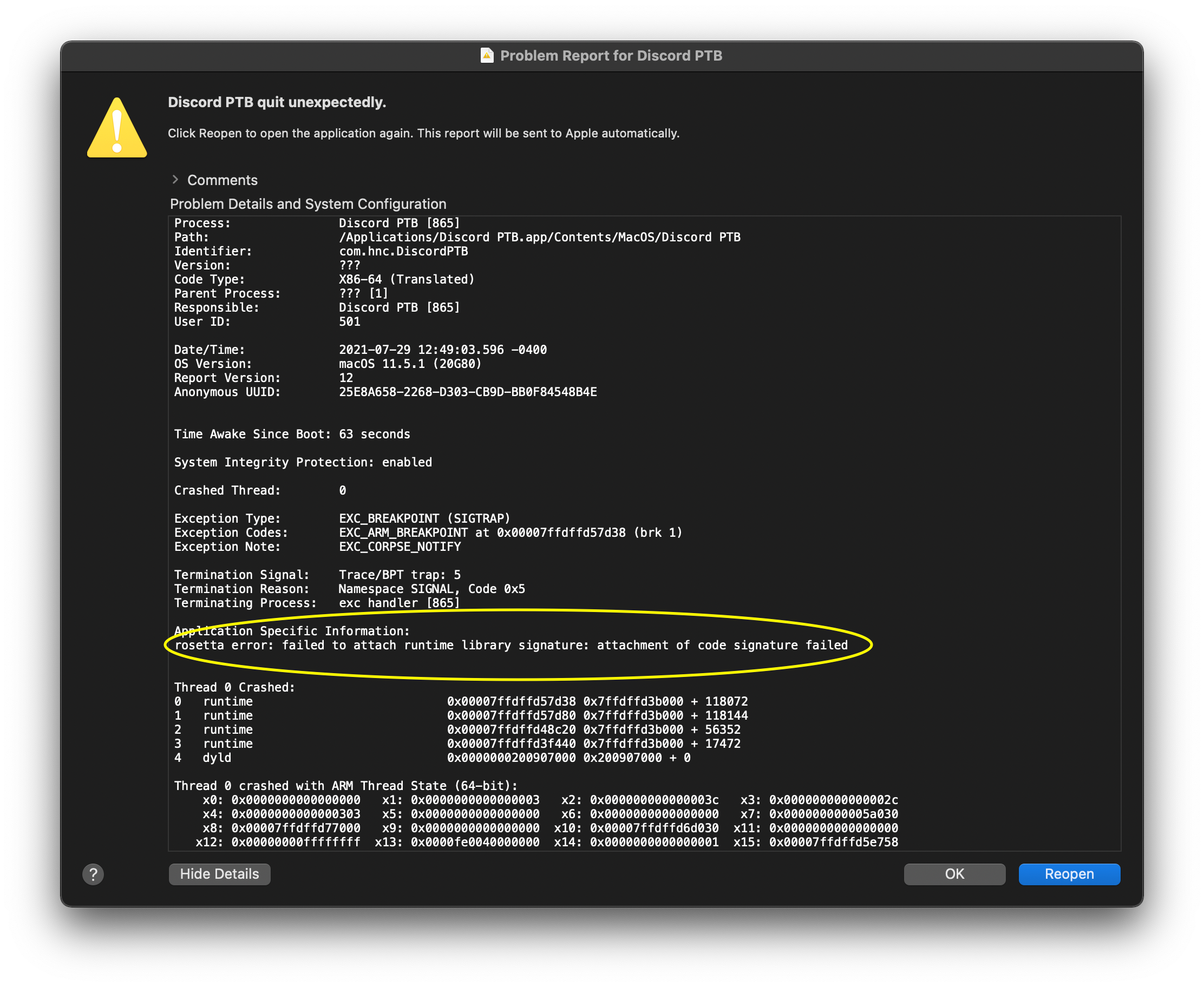
Task: Click the Identifier com.hnc.DiscordPTB text
Action: [x=403, y=251]
